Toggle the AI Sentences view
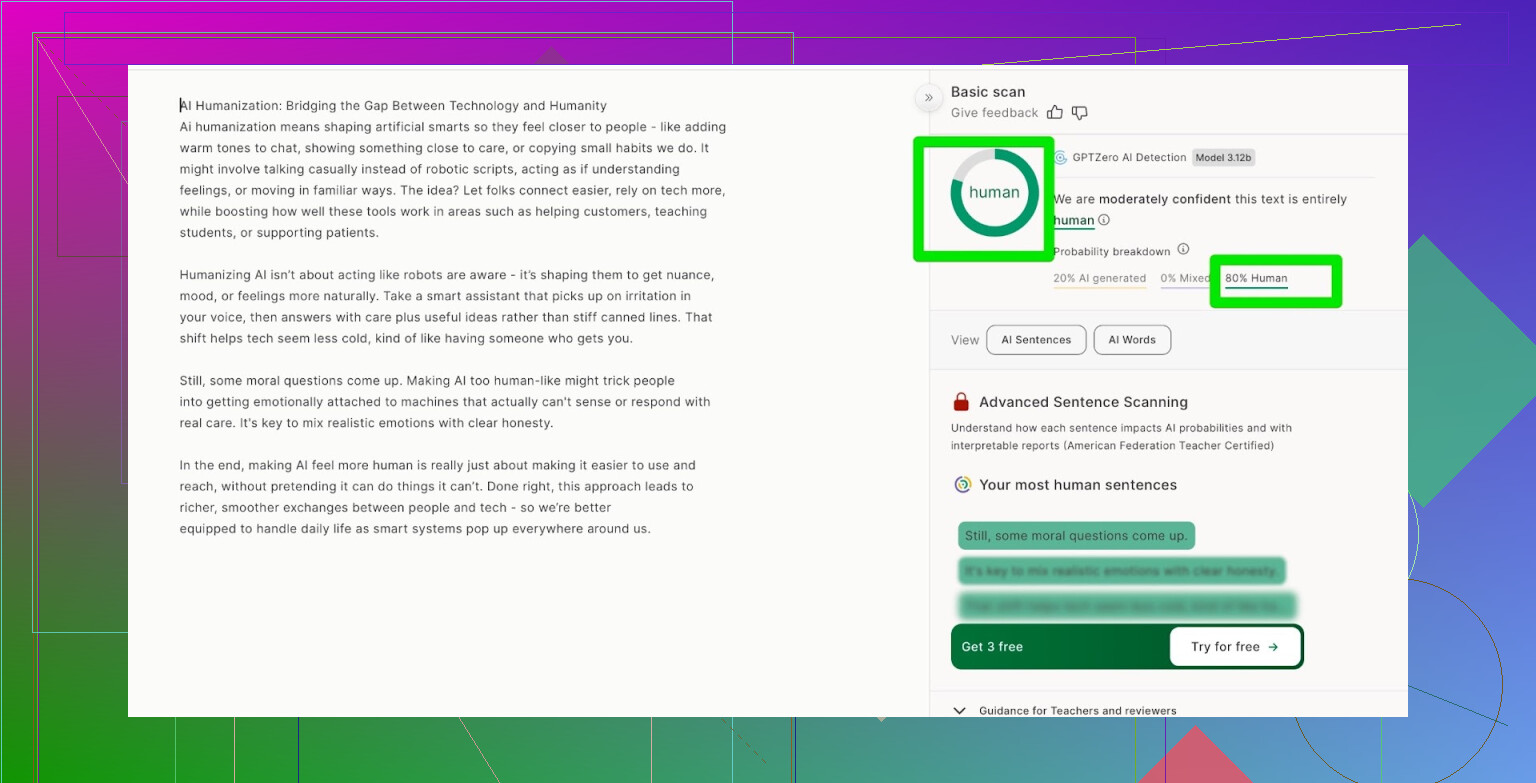This screenshot has height=783, width=1536. 1036,340
